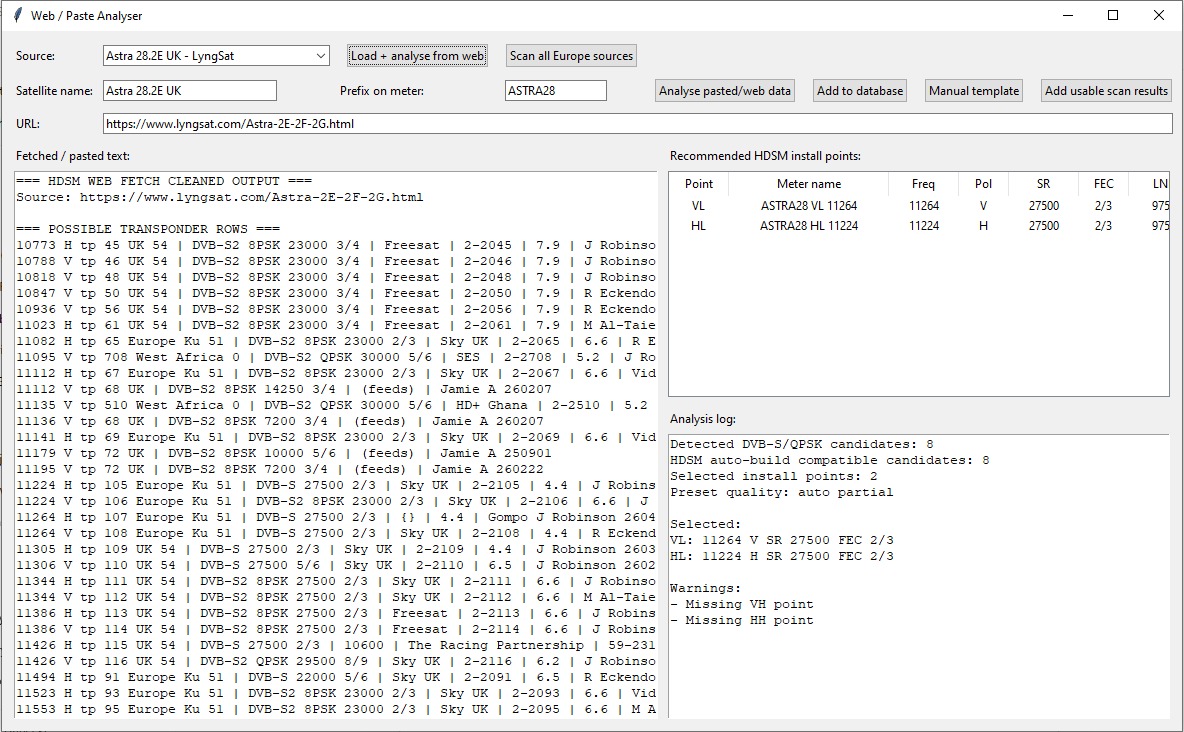Click the VL: 11264 V SR 27500 log line

coord(782,540)
